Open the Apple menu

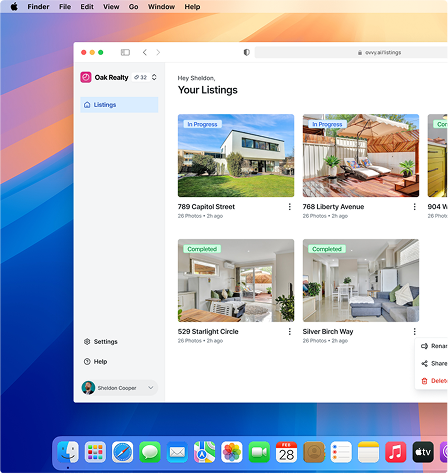[x=14, y=7]
